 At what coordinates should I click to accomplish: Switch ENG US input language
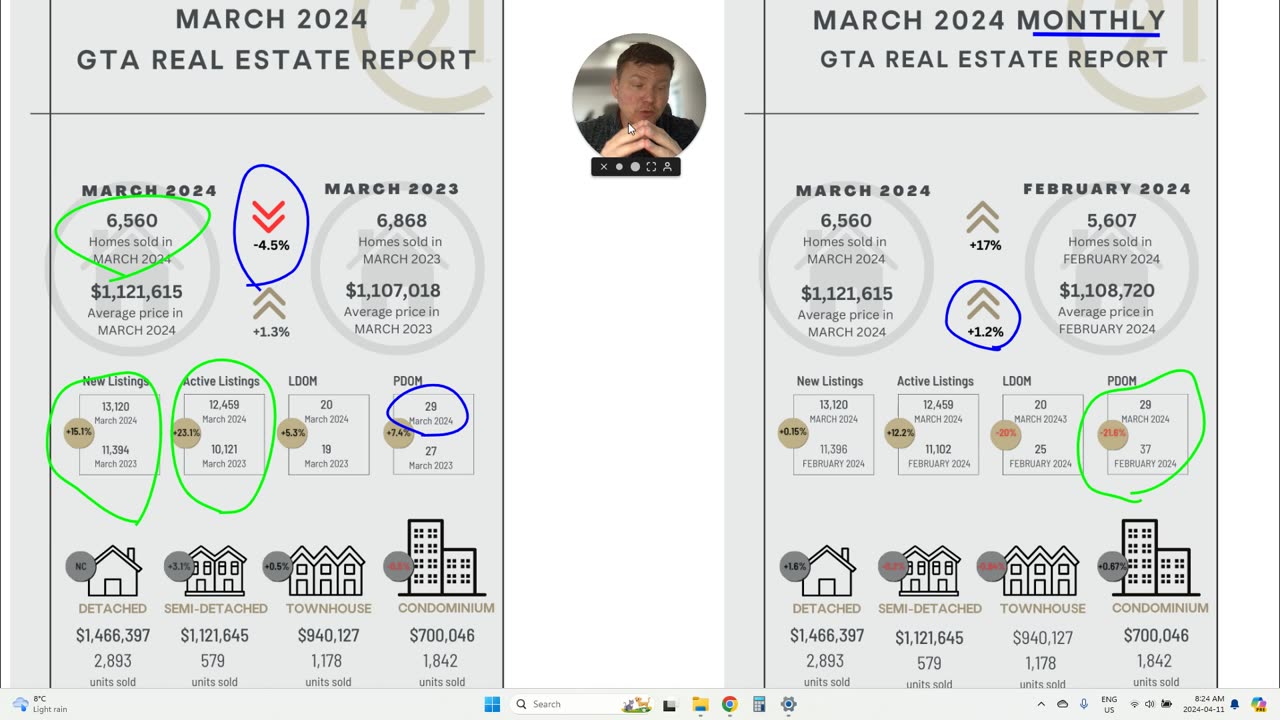click(1109, 704)
